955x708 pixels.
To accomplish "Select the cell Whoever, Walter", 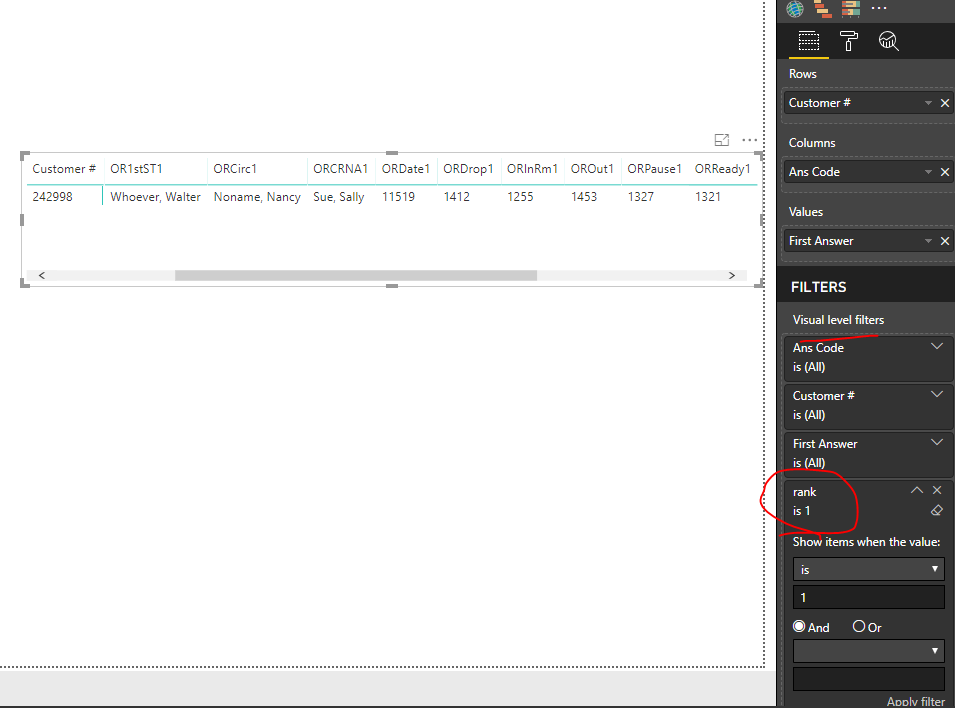I will [155, 197].
